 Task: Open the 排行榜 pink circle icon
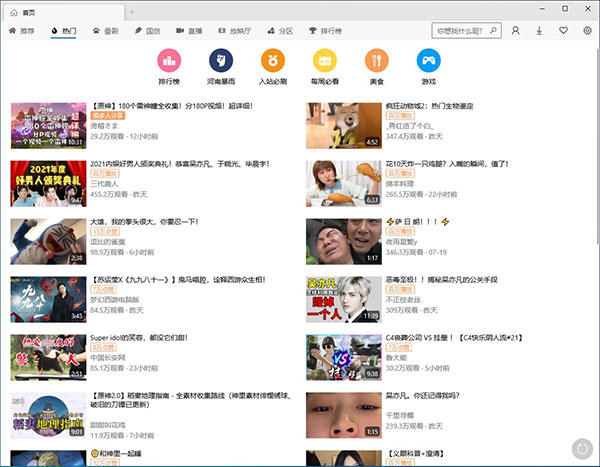pyautogui.click(x=169, y=60)
